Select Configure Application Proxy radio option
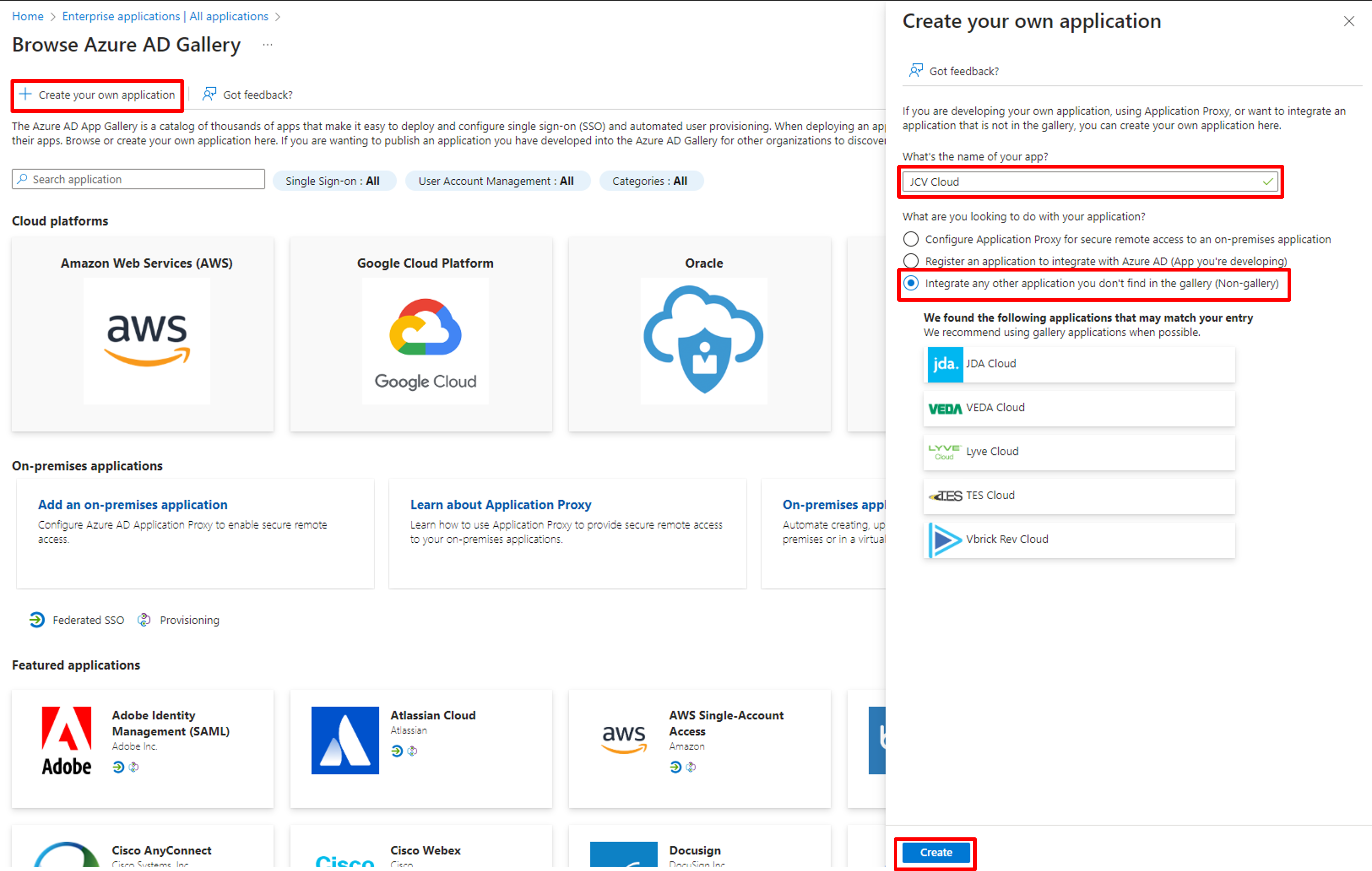 point(911,239)
